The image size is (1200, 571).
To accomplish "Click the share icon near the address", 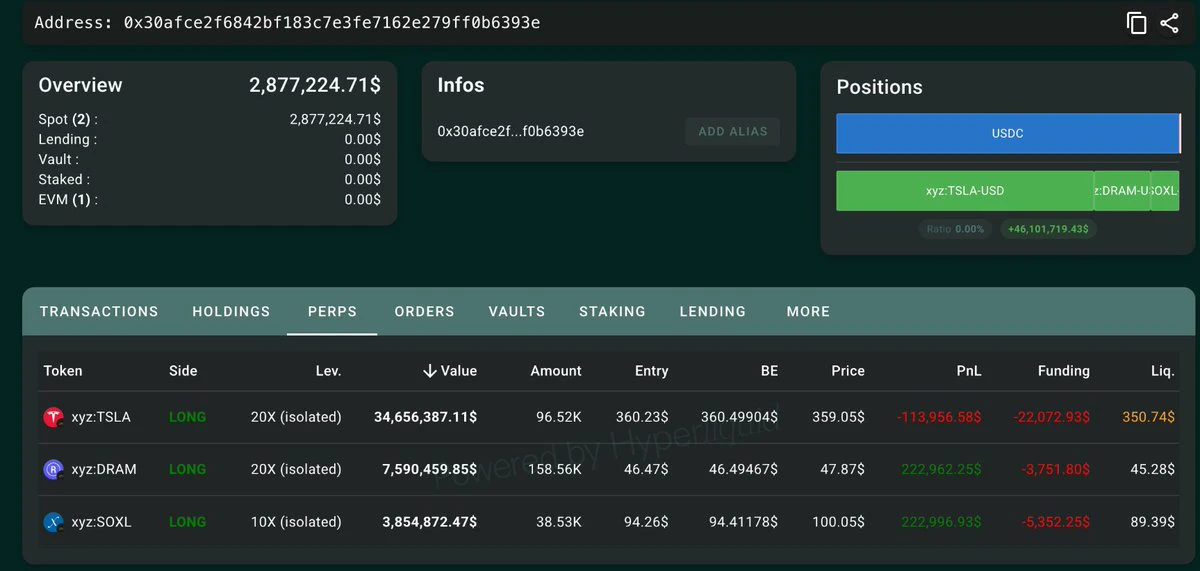I will (x=1169, y=23).
